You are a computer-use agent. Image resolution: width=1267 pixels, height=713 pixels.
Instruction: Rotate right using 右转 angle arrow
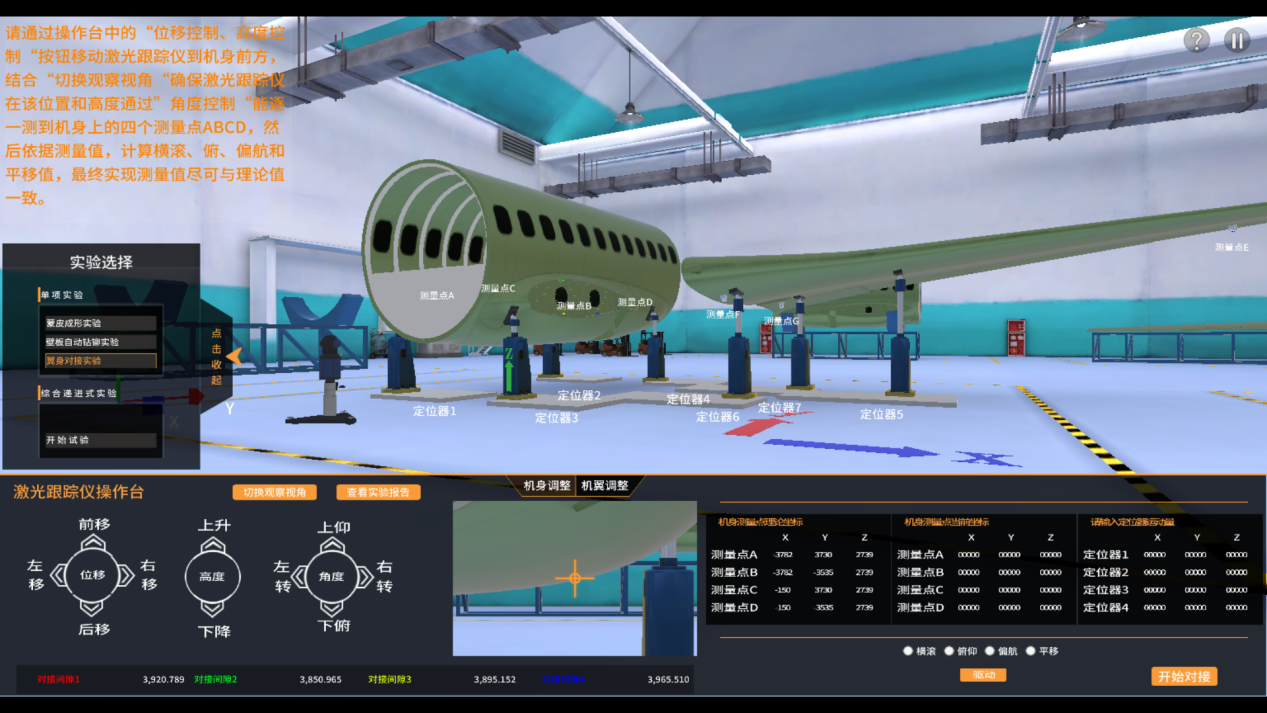[365, 576]
